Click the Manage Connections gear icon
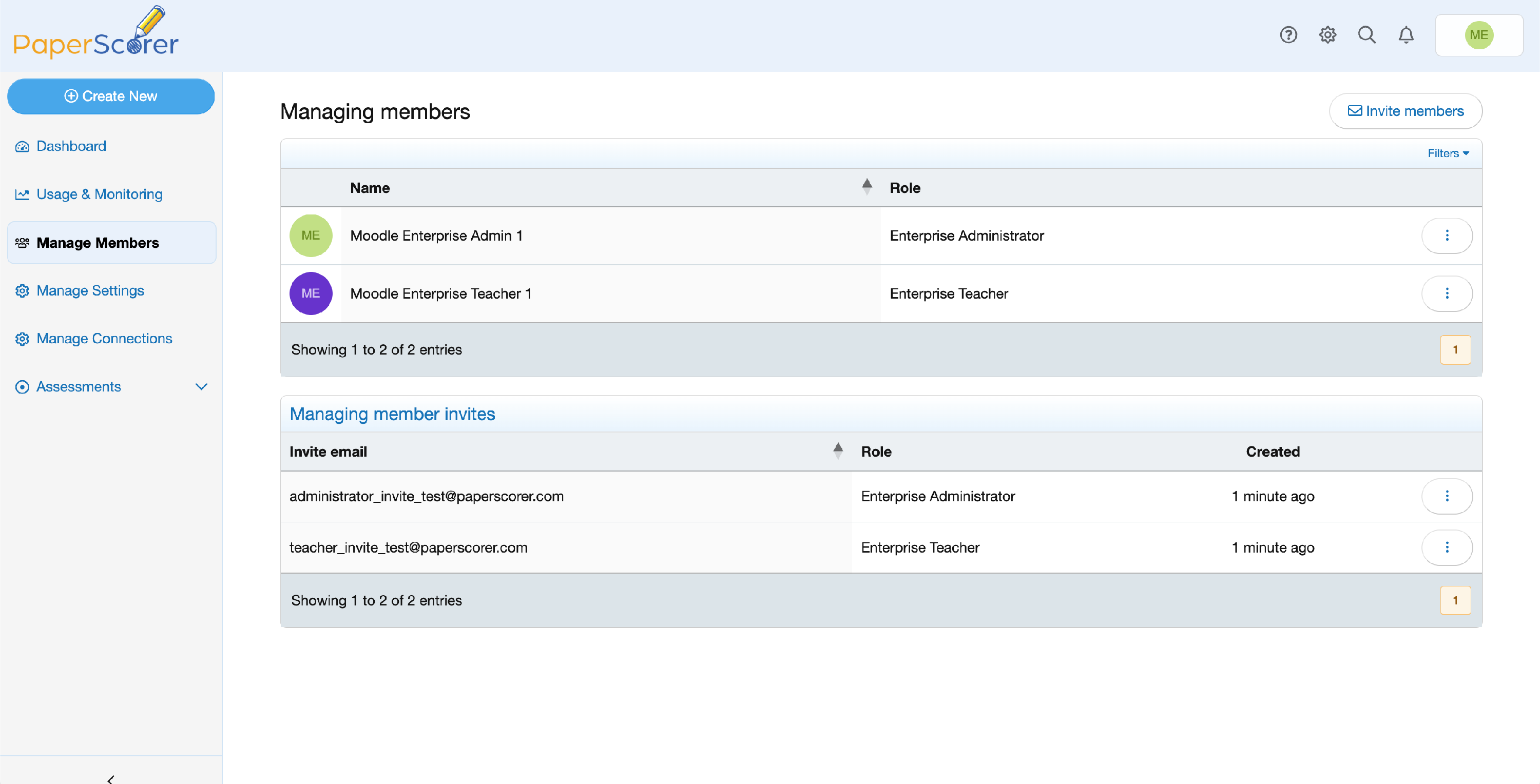 coord(22,339)
